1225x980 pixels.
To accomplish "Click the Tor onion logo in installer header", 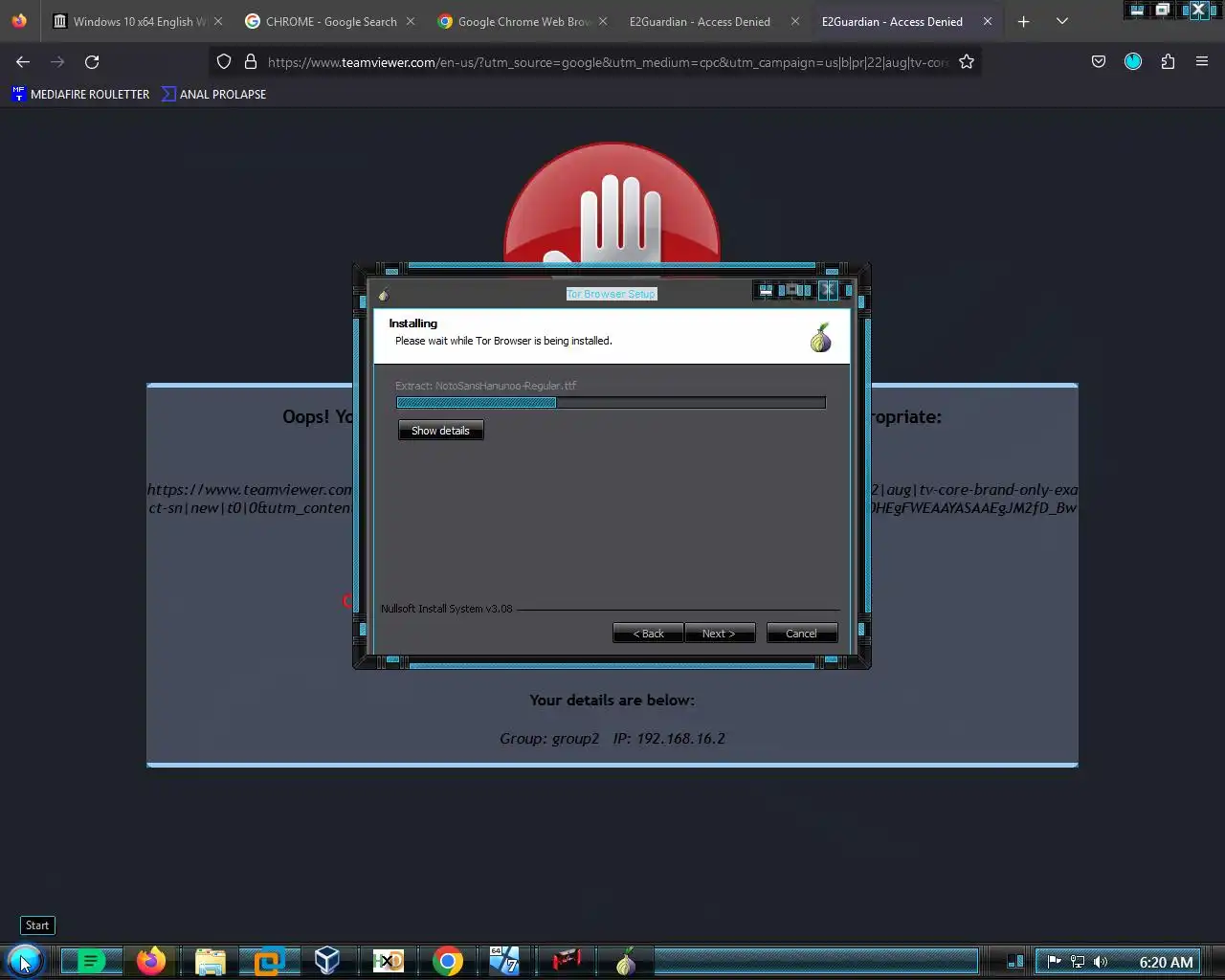I will tap(821, 338).
